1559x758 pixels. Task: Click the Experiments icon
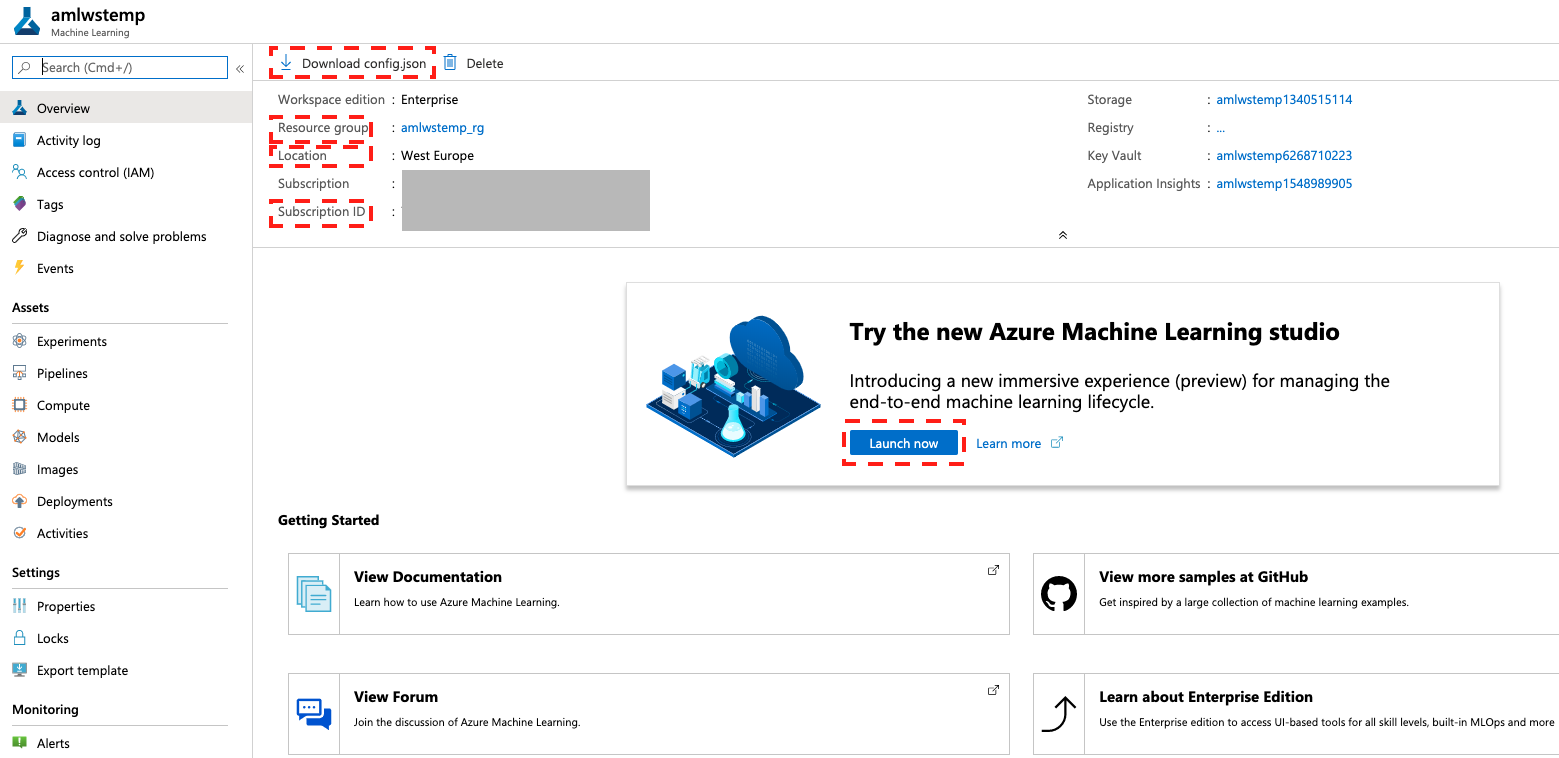(19, 341)
